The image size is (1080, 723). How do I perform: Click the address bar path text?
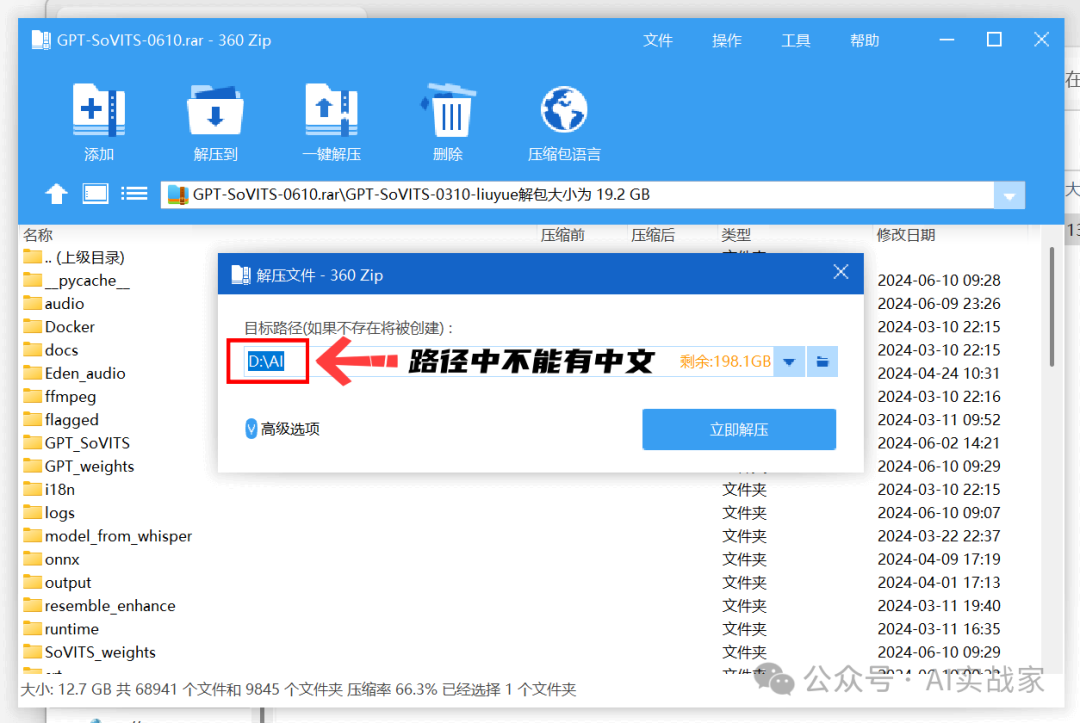pyautogui.click(x=421, y=195)
